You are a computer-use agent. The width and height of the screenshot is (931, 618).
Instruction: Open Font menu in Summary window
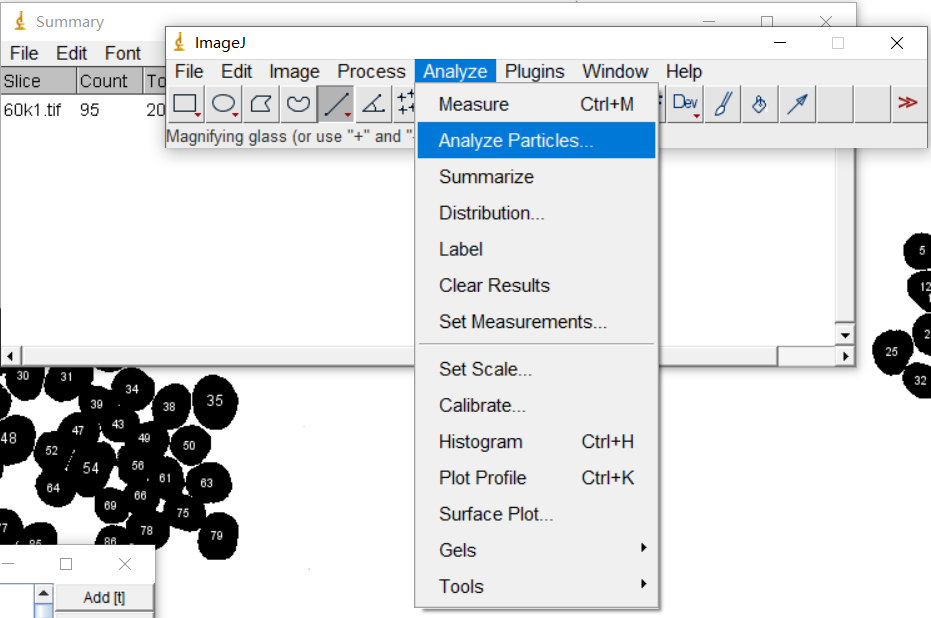coord(123,53)
